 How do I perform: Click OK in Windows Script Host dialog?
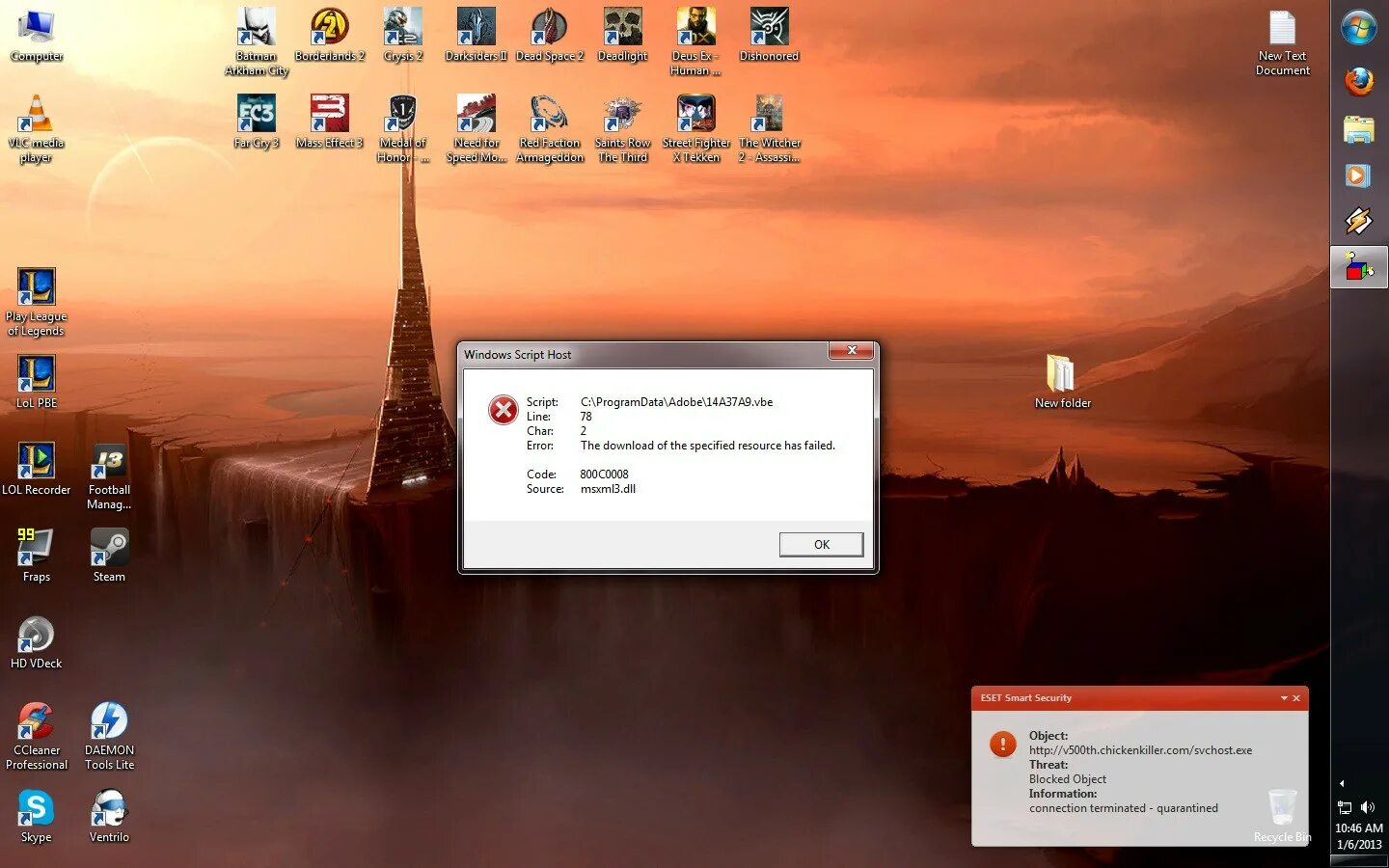[x=821, y=545]
